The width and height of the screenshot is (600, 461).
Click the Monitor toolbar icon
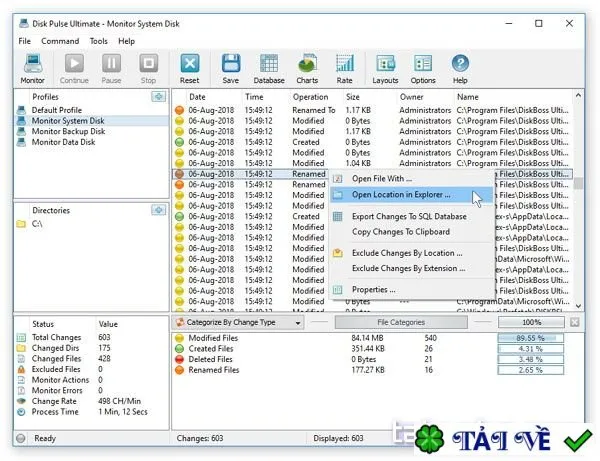pos(33,64)
